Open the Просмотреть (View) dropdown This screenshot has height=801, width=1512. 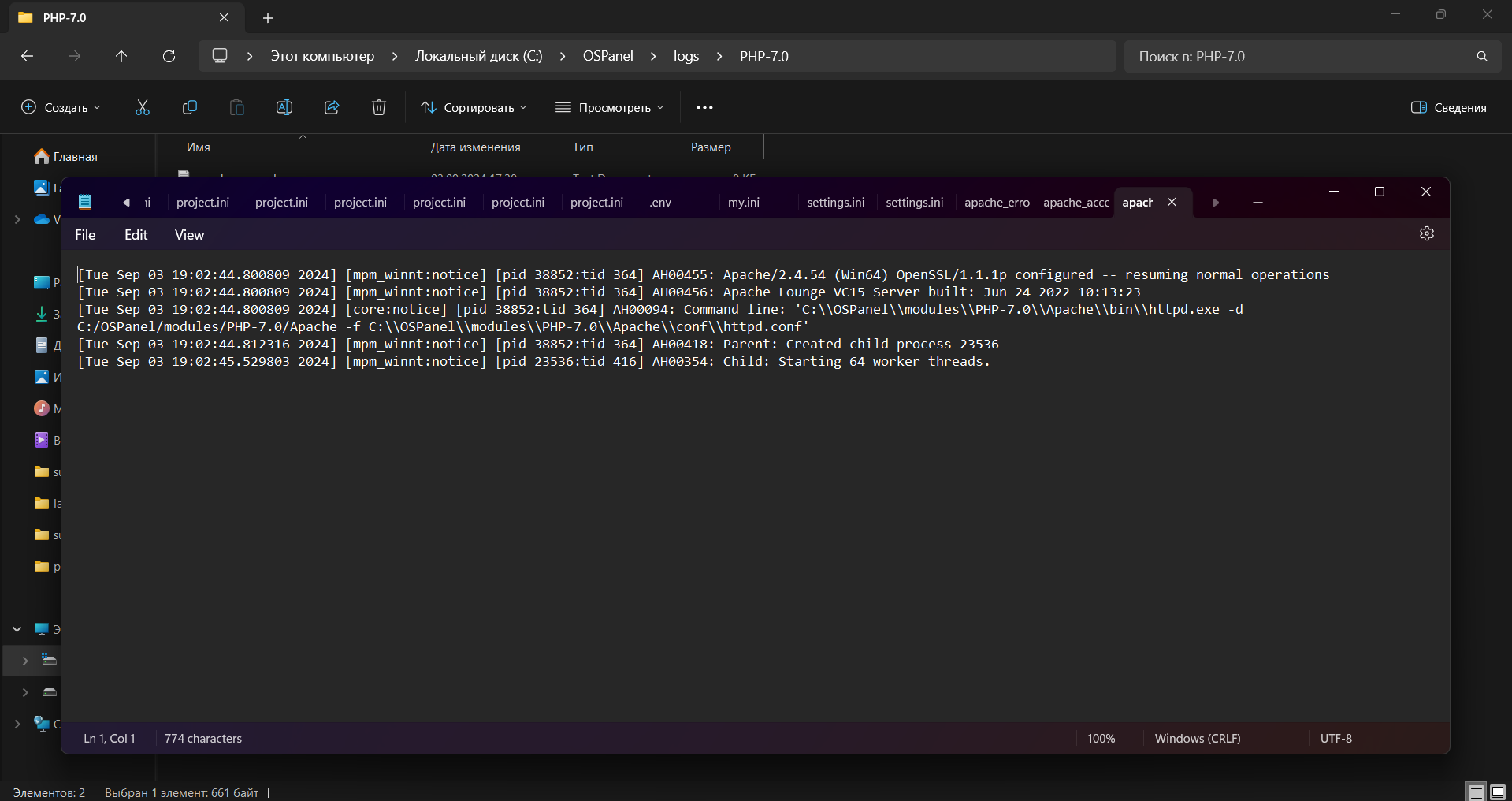pos(610,107)
